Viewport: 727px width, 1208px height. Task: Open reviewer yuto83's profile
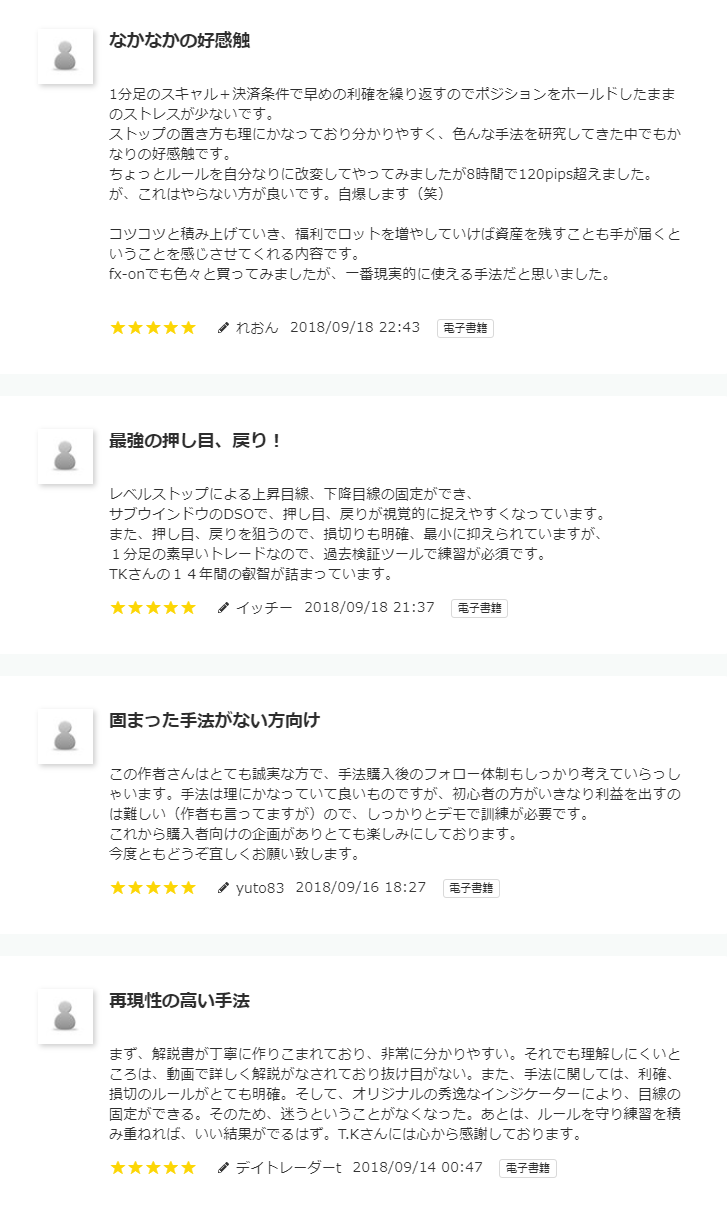pyautogui.click(x=260, y=888)
